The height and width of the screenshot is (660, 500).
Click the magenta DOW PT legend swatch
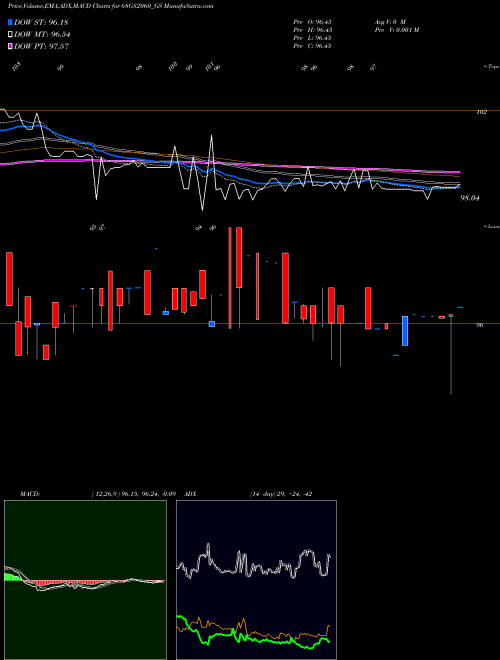tap(10, 46)
